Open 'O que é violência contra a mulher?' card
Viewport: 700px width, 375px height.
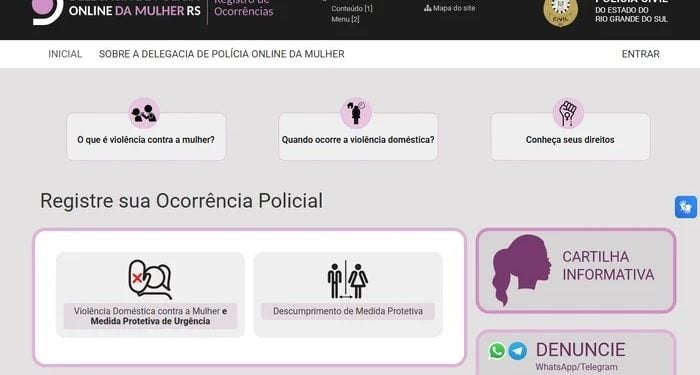[x=146, y=137]
